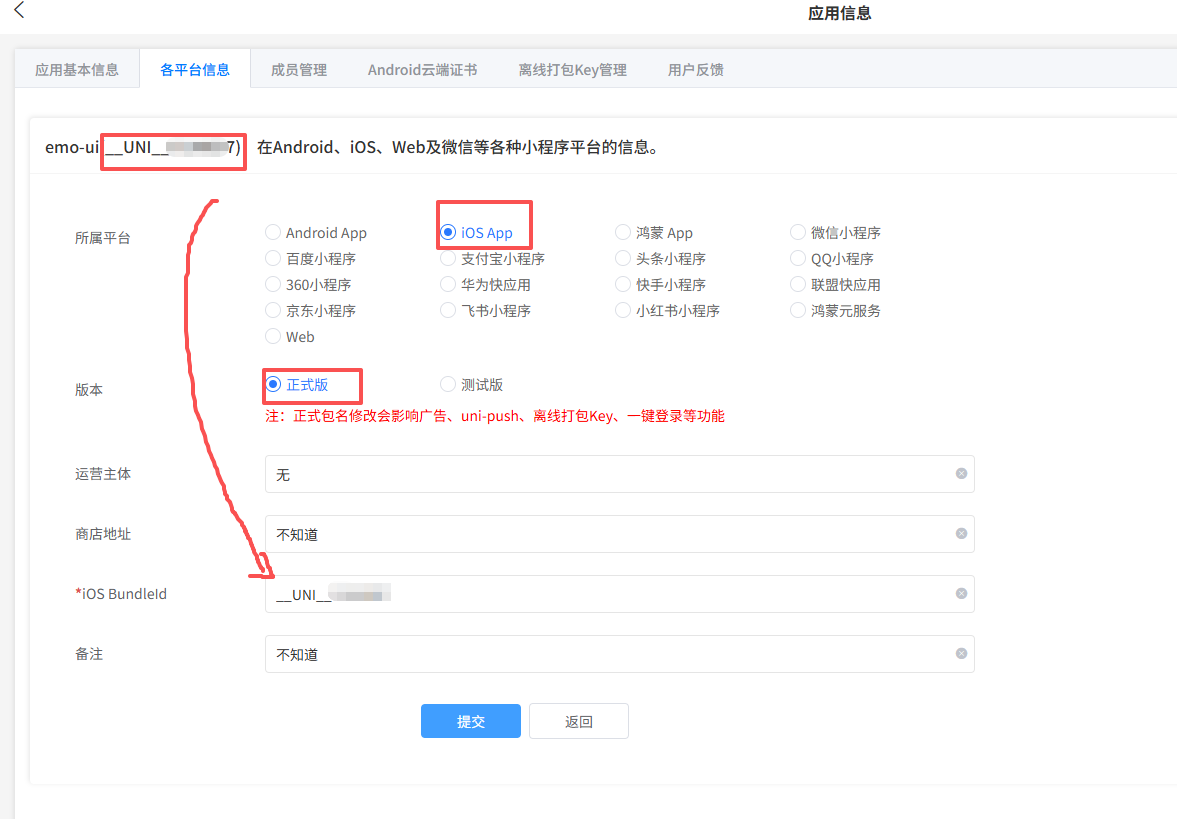
Task: Select the 联盟快应用 platform radio
Action: [x=798, y=285]
